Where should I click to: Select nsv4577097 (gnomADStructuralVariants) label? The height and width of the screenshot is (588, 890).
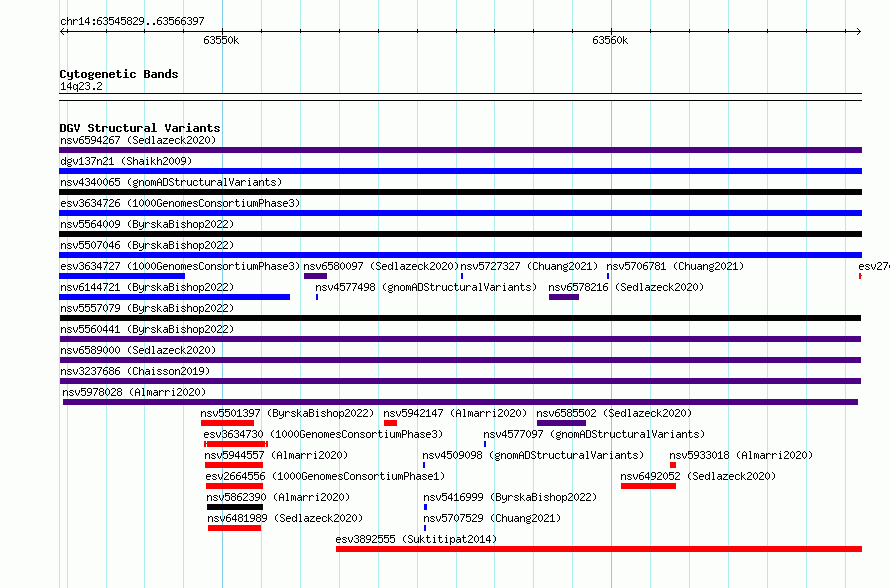coord(594,434)
